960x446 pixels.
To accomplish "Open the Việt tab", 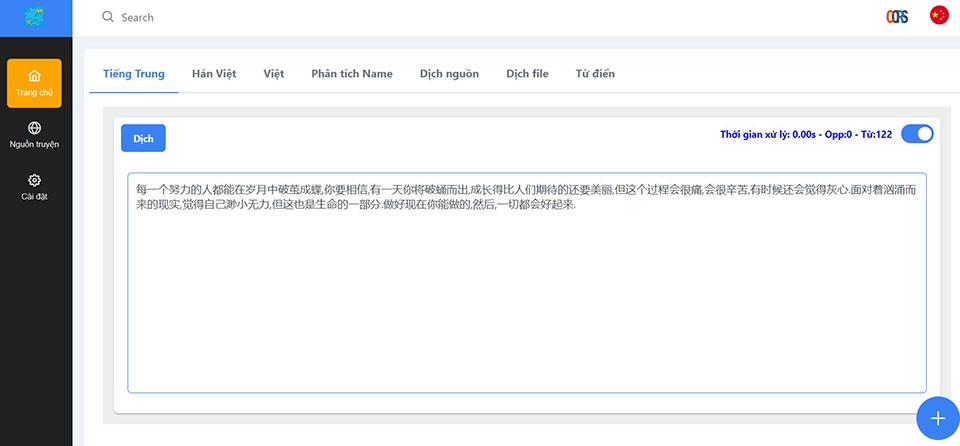I will click(x=274, y=74).
